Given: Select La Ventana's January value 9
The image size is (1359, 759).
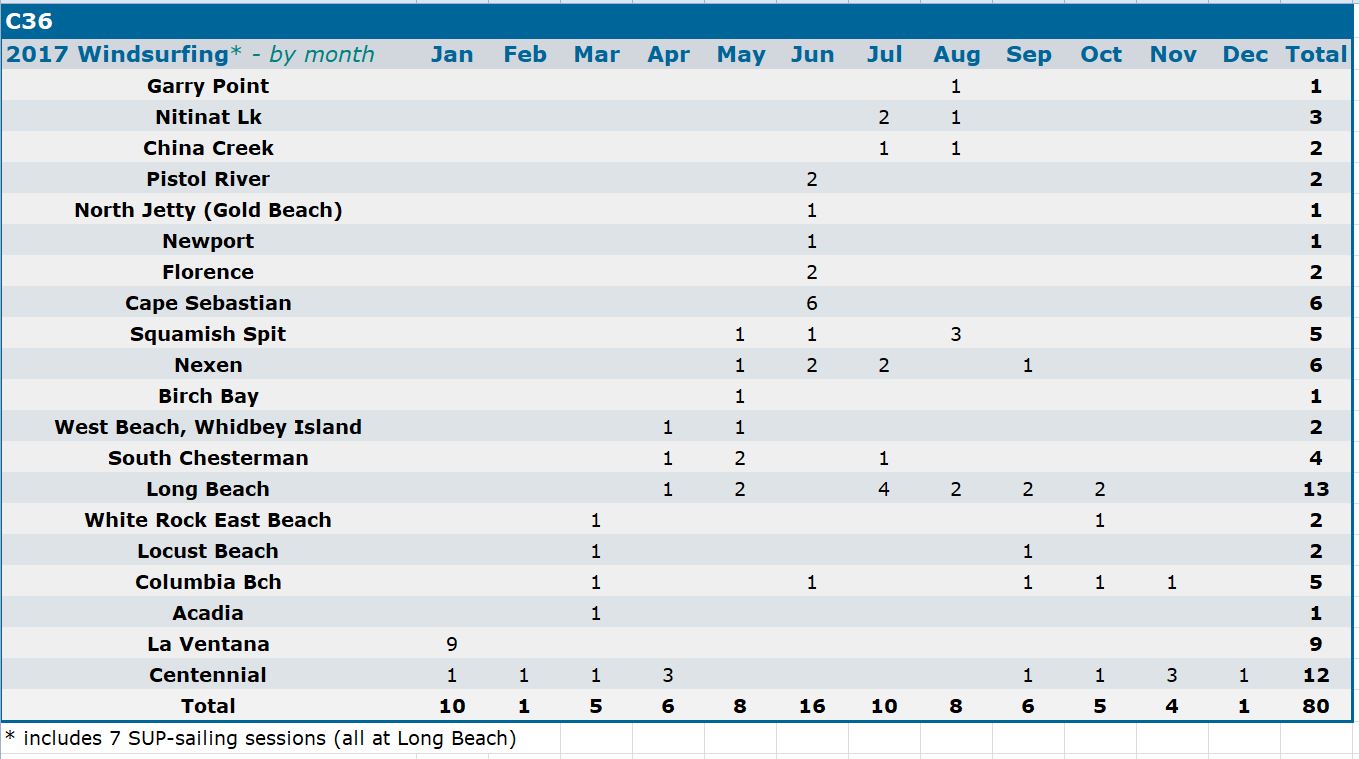Looking at the screenshot, I should [452, 644].
